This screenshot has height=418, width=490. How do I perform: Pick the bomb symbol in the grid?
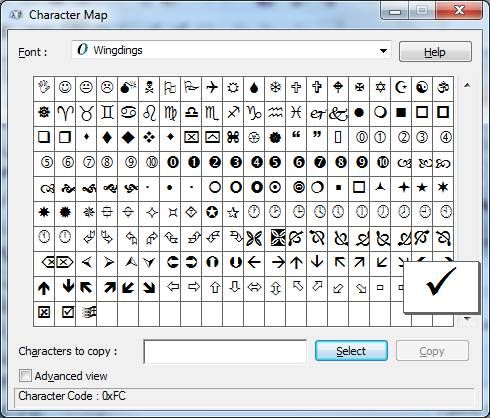(128, 88)
